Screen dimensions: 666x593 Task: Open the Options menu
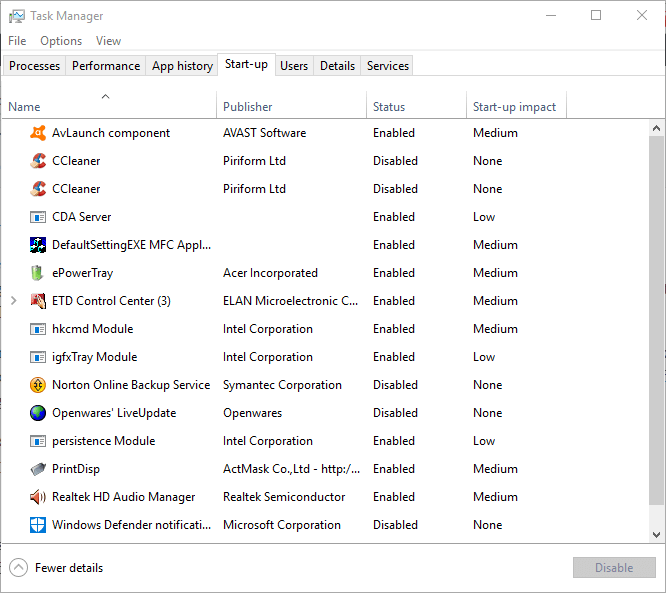pos(61,41)
